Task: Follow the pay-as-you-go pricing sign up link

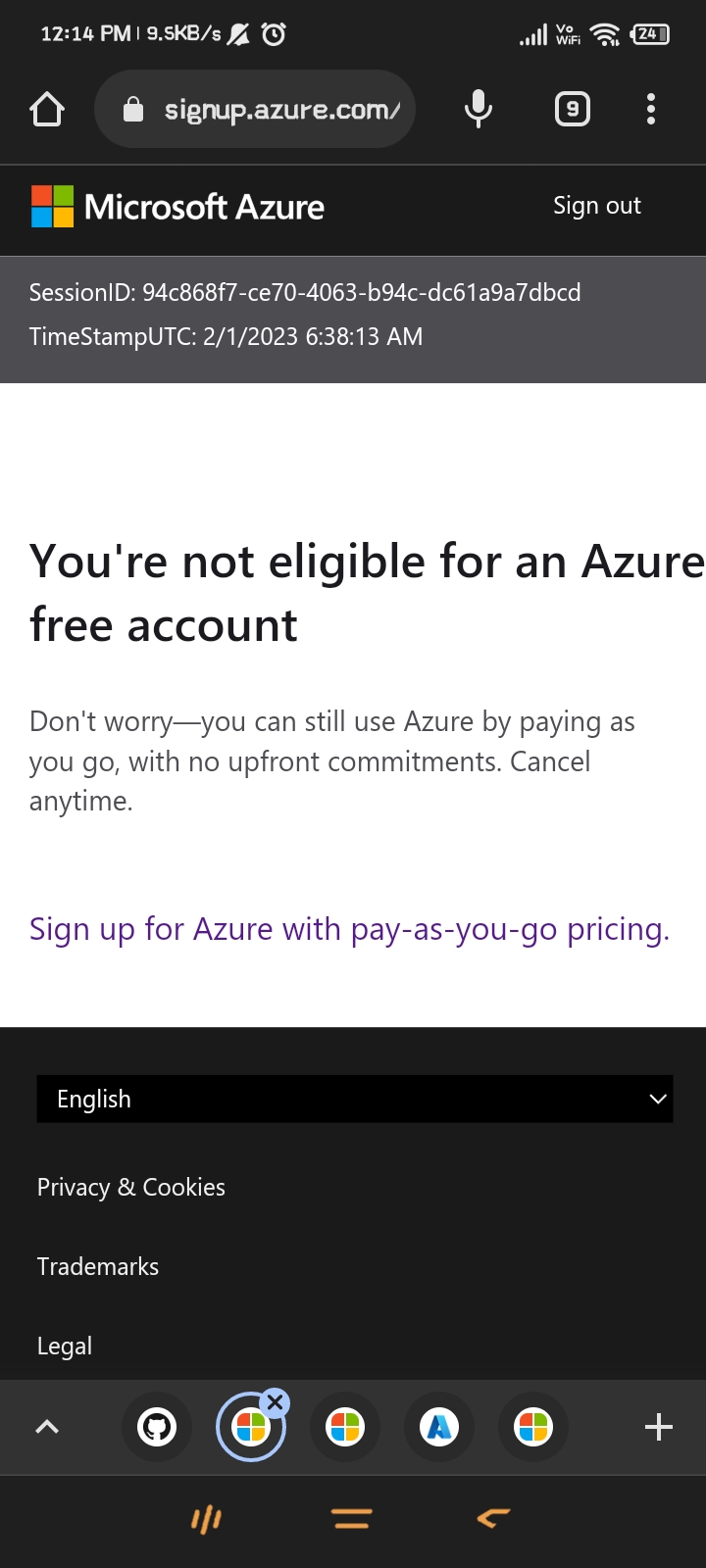Action: coord(349,928)
